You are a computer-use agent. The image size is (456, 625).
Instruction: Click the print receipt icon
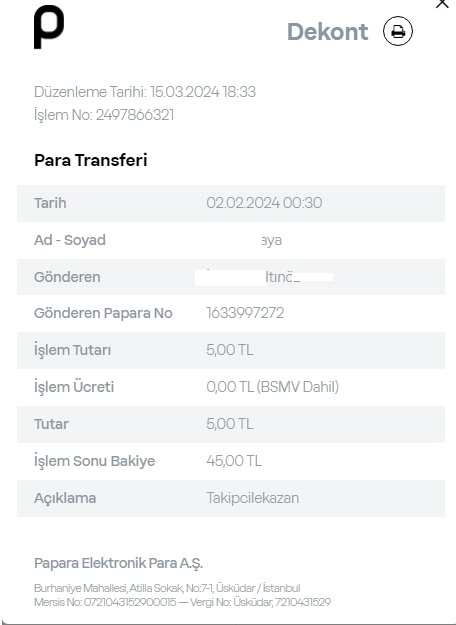(398, 31)
